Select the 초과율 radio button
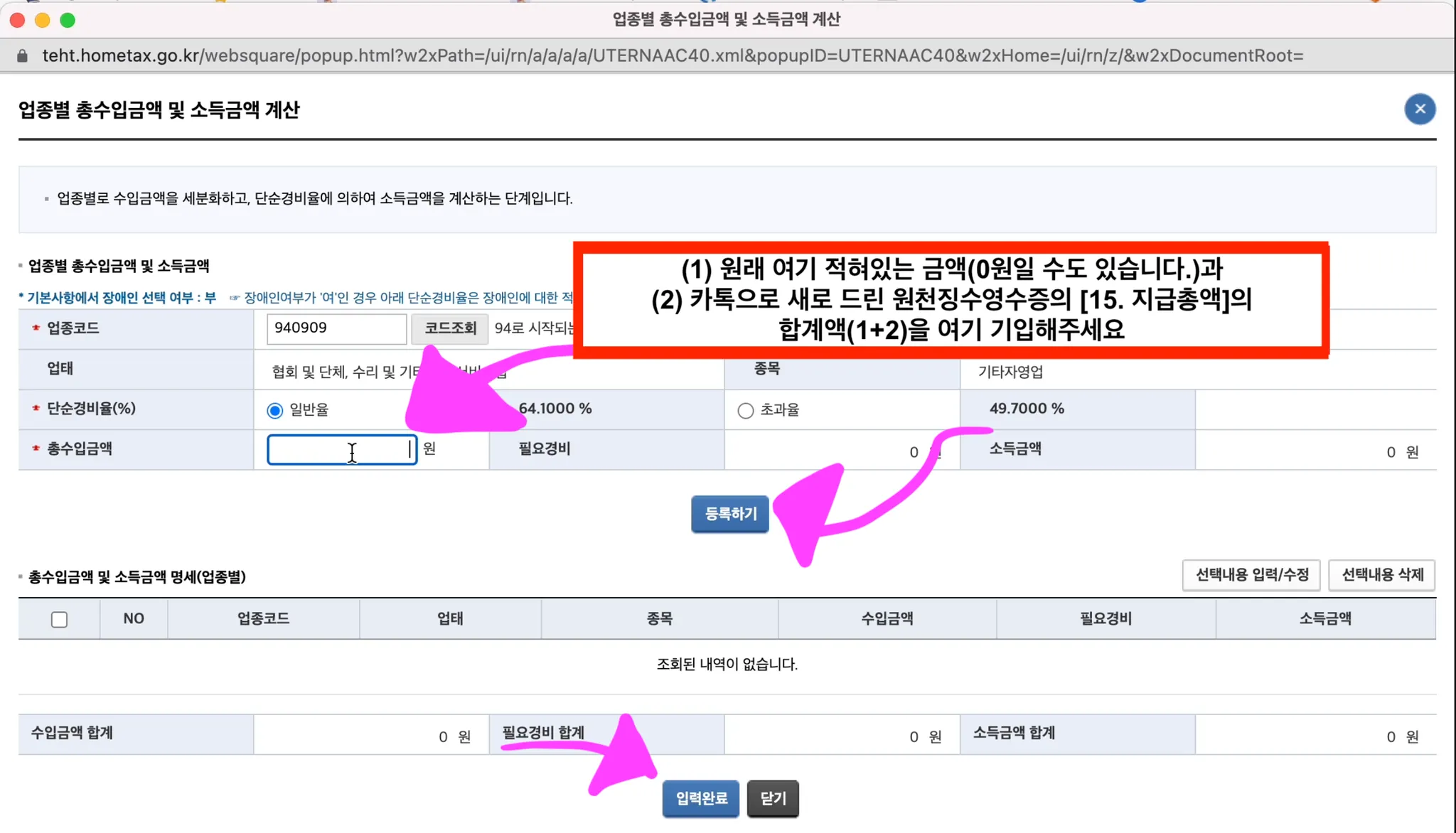The height and width of the screenshot is (833, 1456). pos(745,411)
